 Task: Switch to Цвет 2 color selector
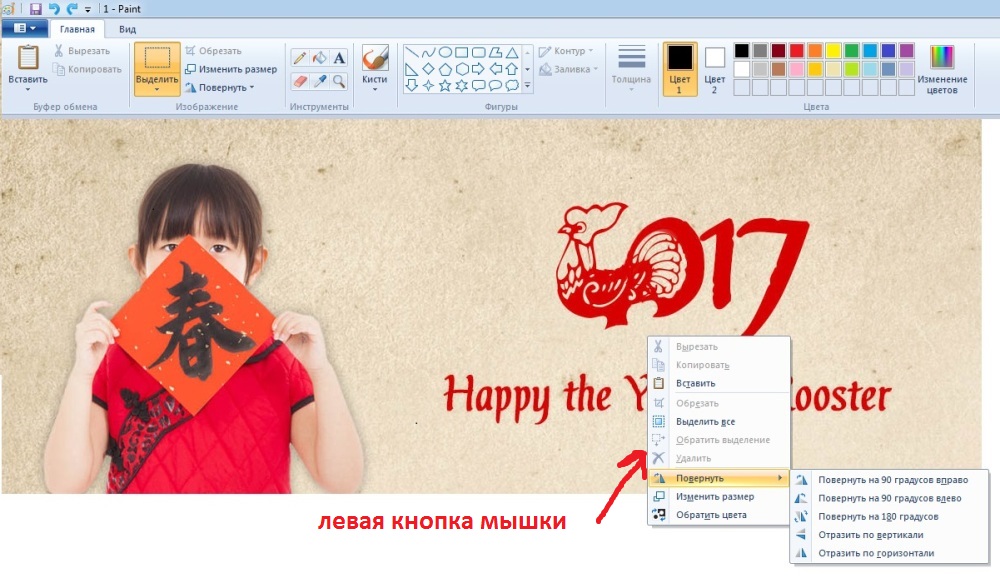(x=714, y=68)
